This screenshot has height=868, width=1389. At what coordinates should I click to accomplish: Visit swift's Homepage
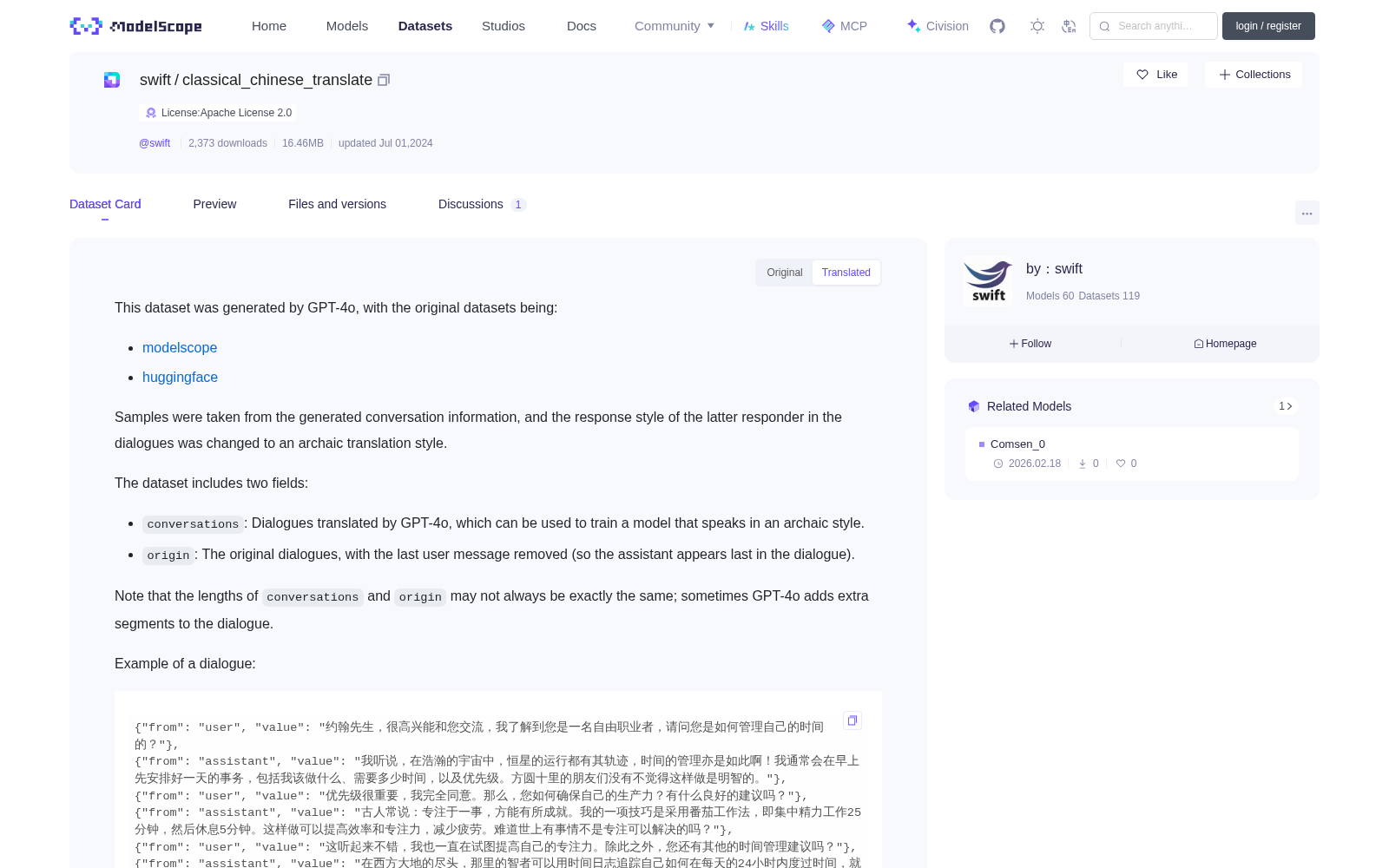coord(1225,344)
